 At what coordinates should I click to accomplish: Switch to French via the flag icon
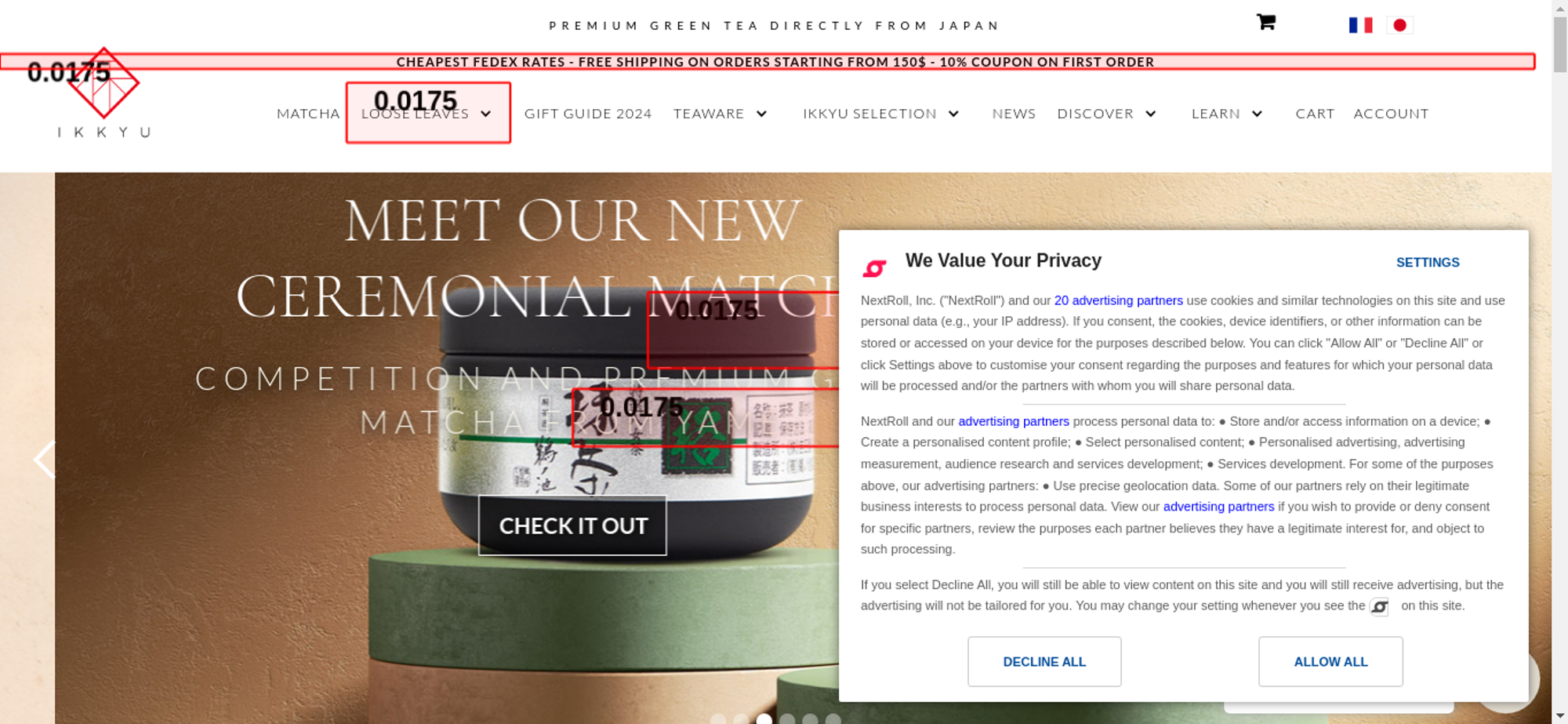point(1360,25)
